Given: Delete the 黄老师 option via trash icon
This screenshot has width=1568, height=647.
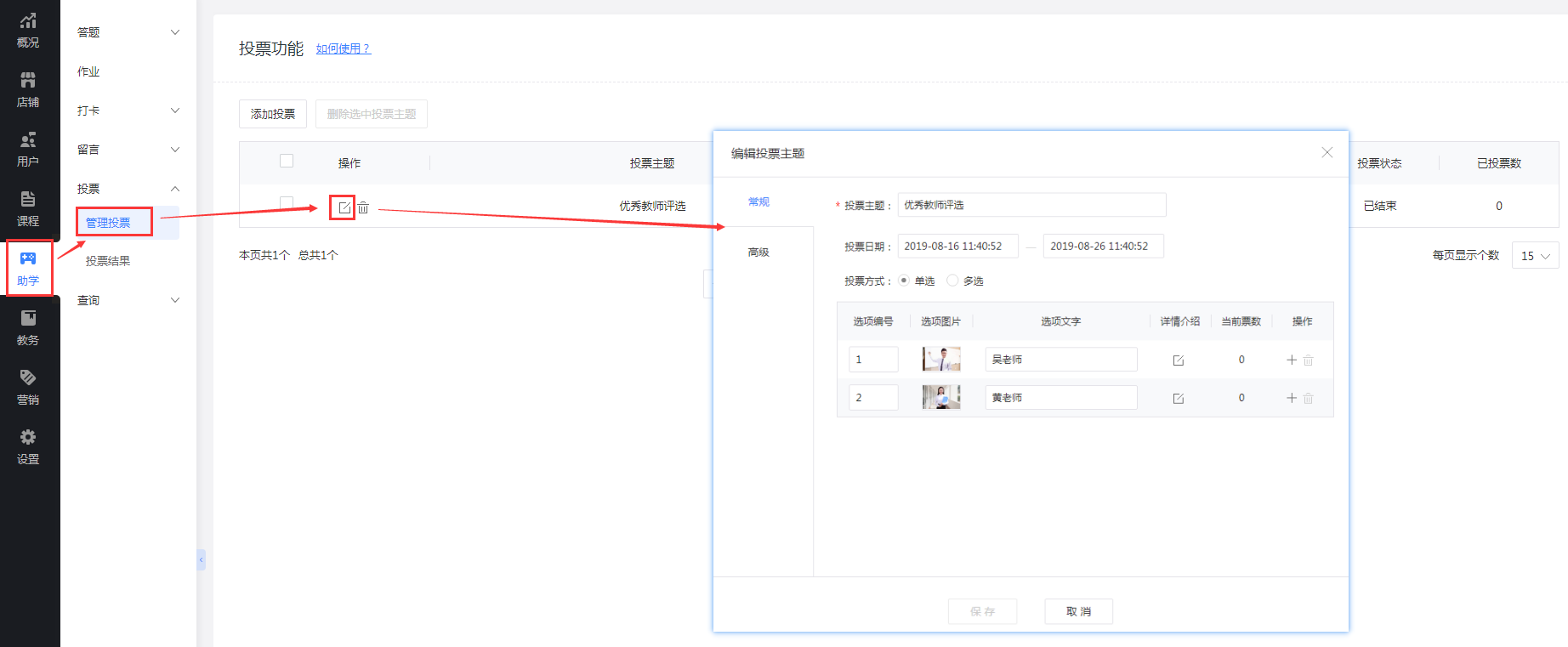Looking at the screenshot, I should coord(1309,398).
